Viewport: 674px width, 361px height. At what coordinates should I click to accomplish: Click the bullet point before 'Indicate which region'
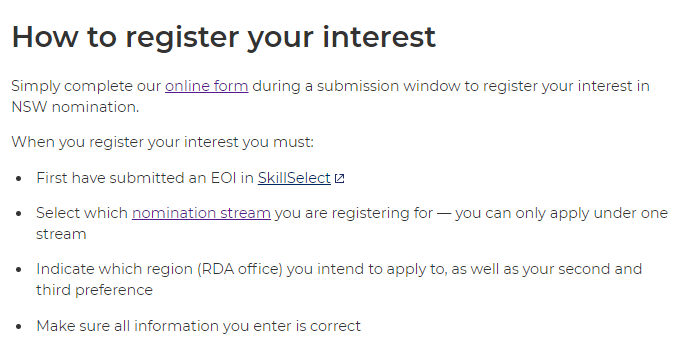click(18, 270)
